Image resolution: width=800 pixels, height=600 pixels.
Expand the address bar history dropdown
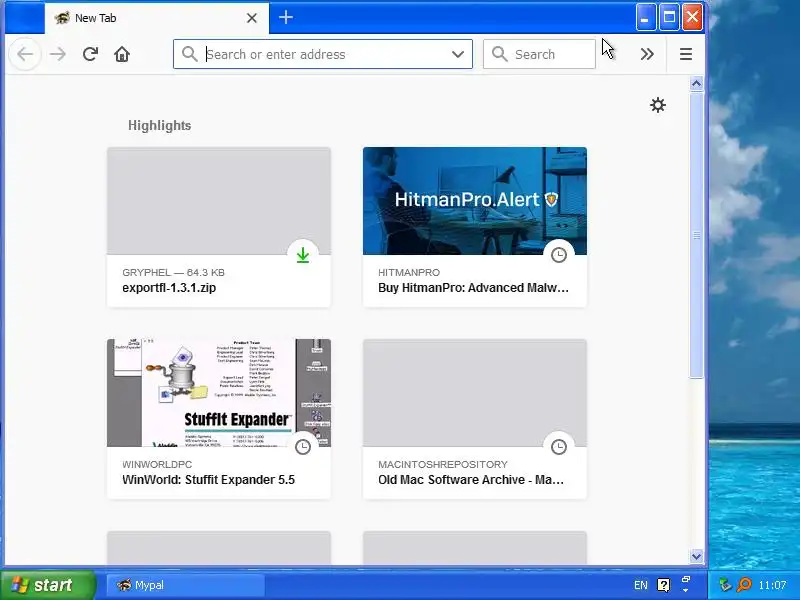tap(458, 54)
